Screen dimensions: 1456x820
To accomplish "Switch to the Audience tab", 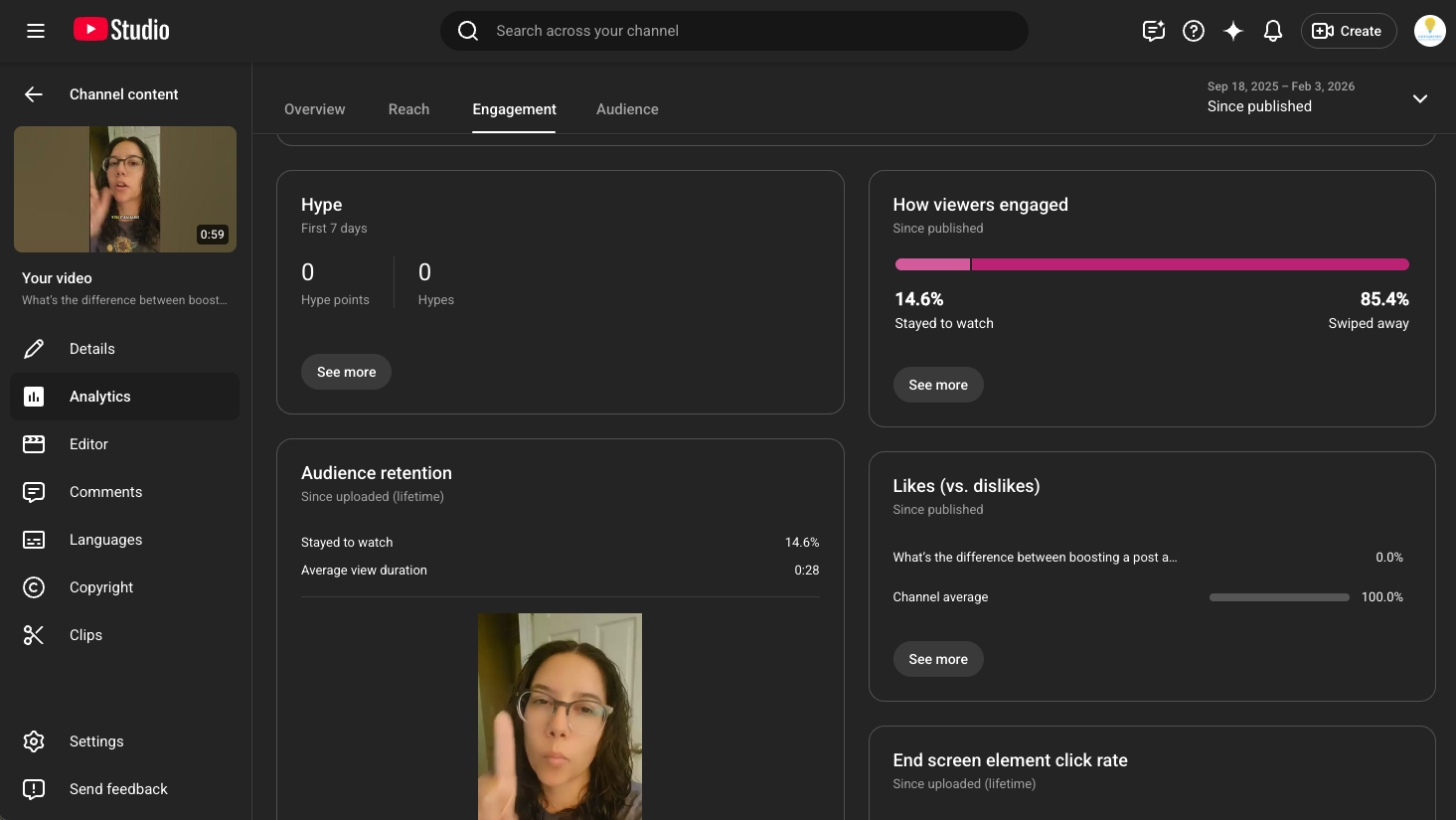I will coord(627,109).
